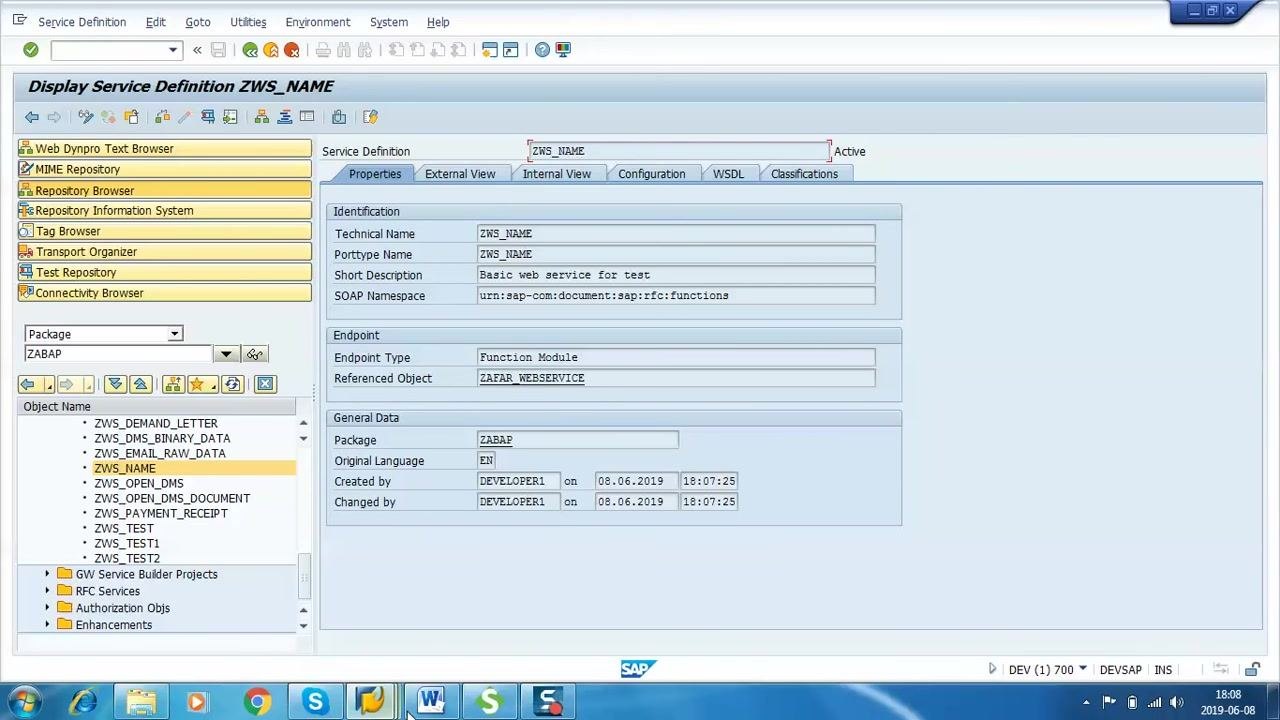Click the green Back icon in standard toolbar

250,50
